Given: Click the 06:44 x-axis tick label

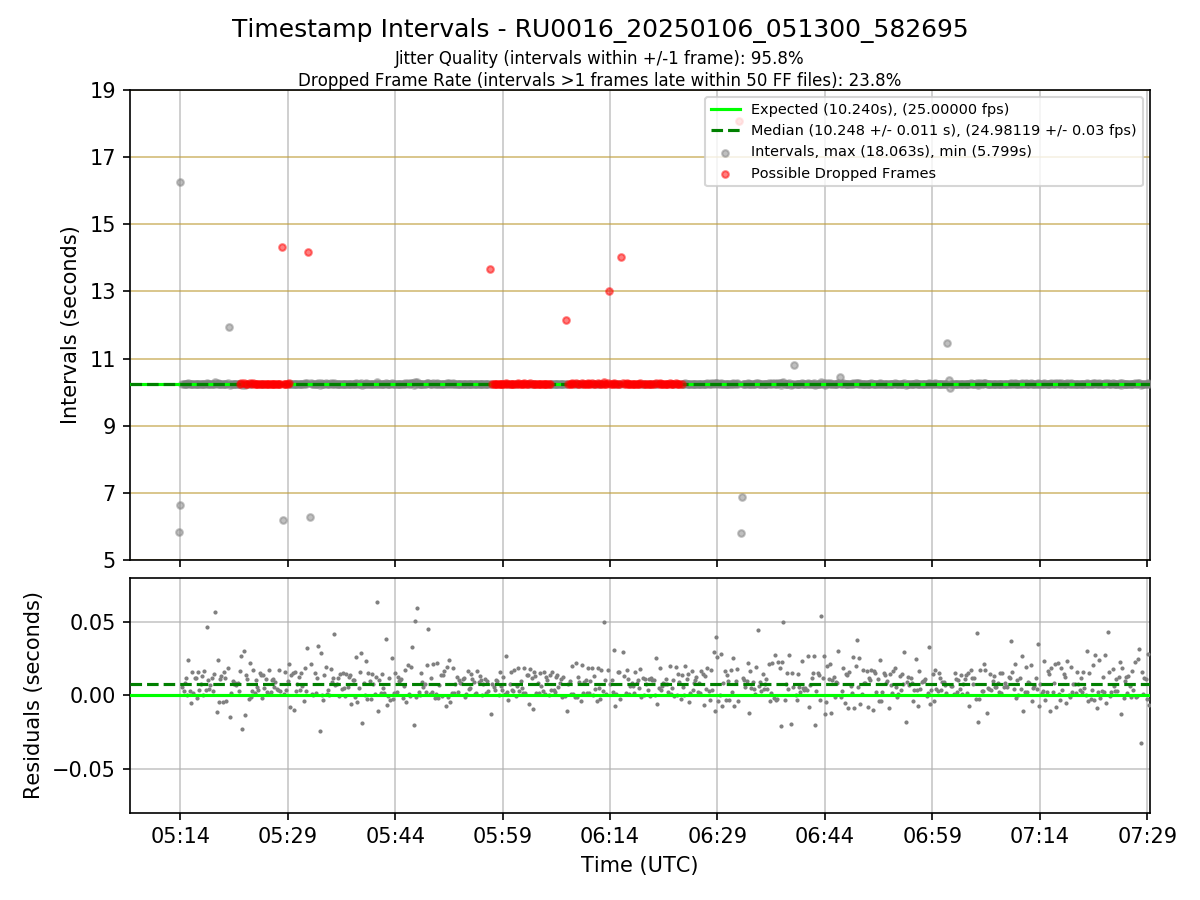Looking at the screenshot, I should pyautogui.click(x=825, y=835).
